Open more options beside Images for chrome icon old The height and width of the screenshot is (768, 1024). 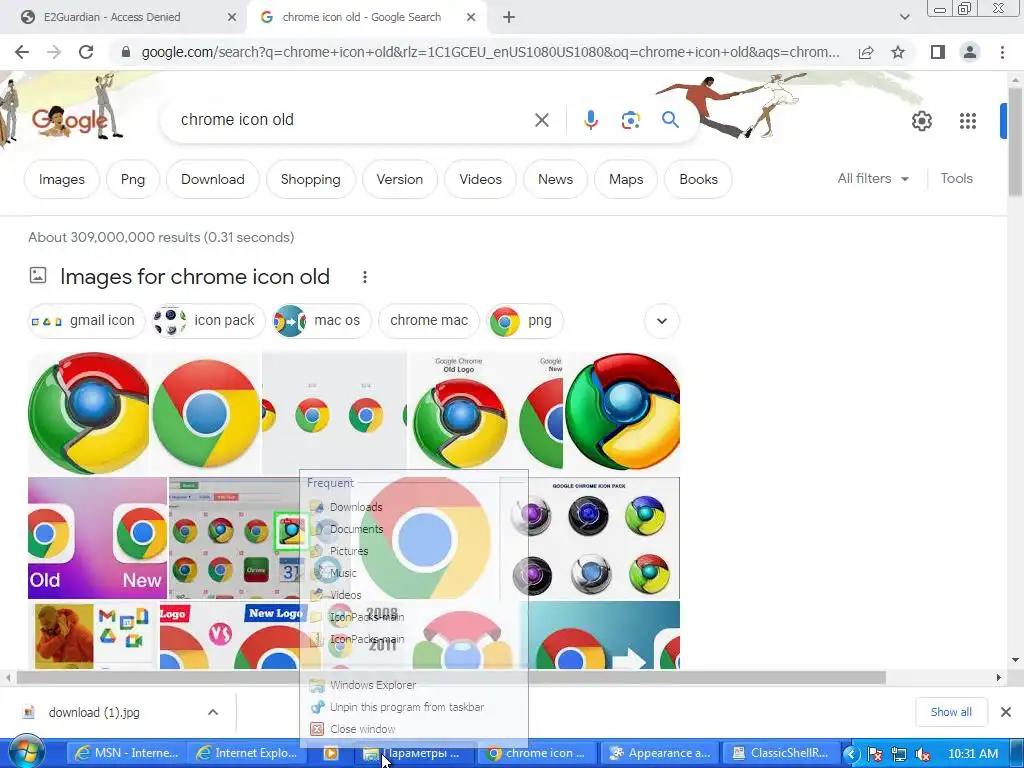[x=364, y=277]
